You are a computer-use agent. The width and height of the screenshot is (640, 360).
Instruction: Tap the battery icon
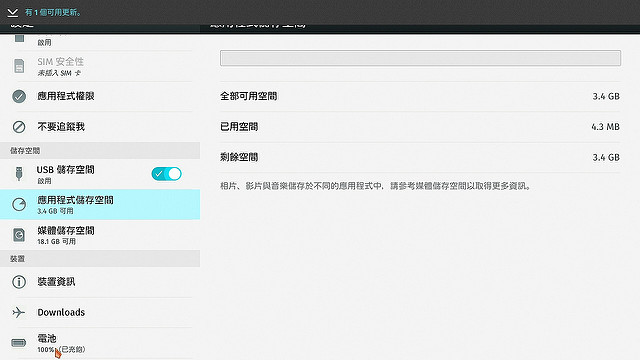point(18,342)
